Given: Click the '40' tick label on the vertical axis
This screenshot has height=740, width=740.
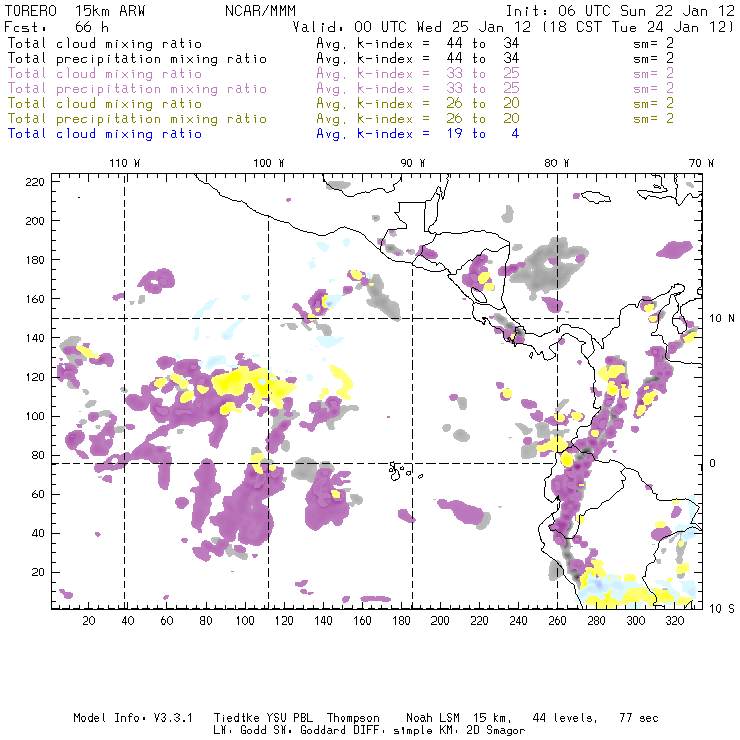Looking at the screenshot, I should point(38,533).
